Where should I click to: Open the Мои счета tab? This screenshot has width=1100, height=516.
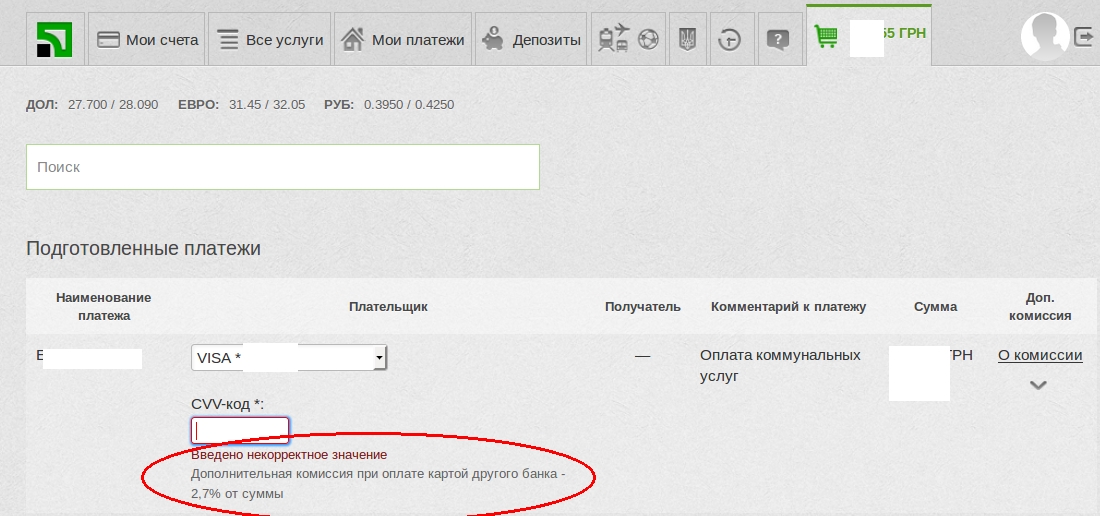point(147,39)
